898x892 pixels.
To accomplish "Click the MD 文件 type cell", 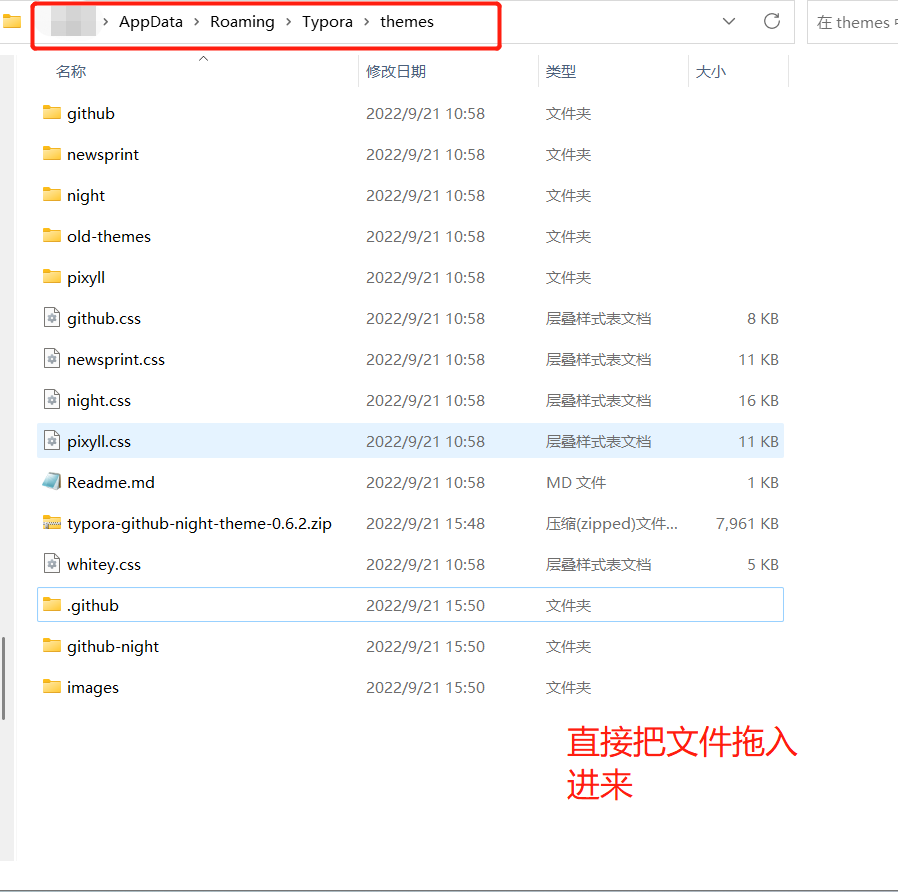I will (x=576, y=483).
